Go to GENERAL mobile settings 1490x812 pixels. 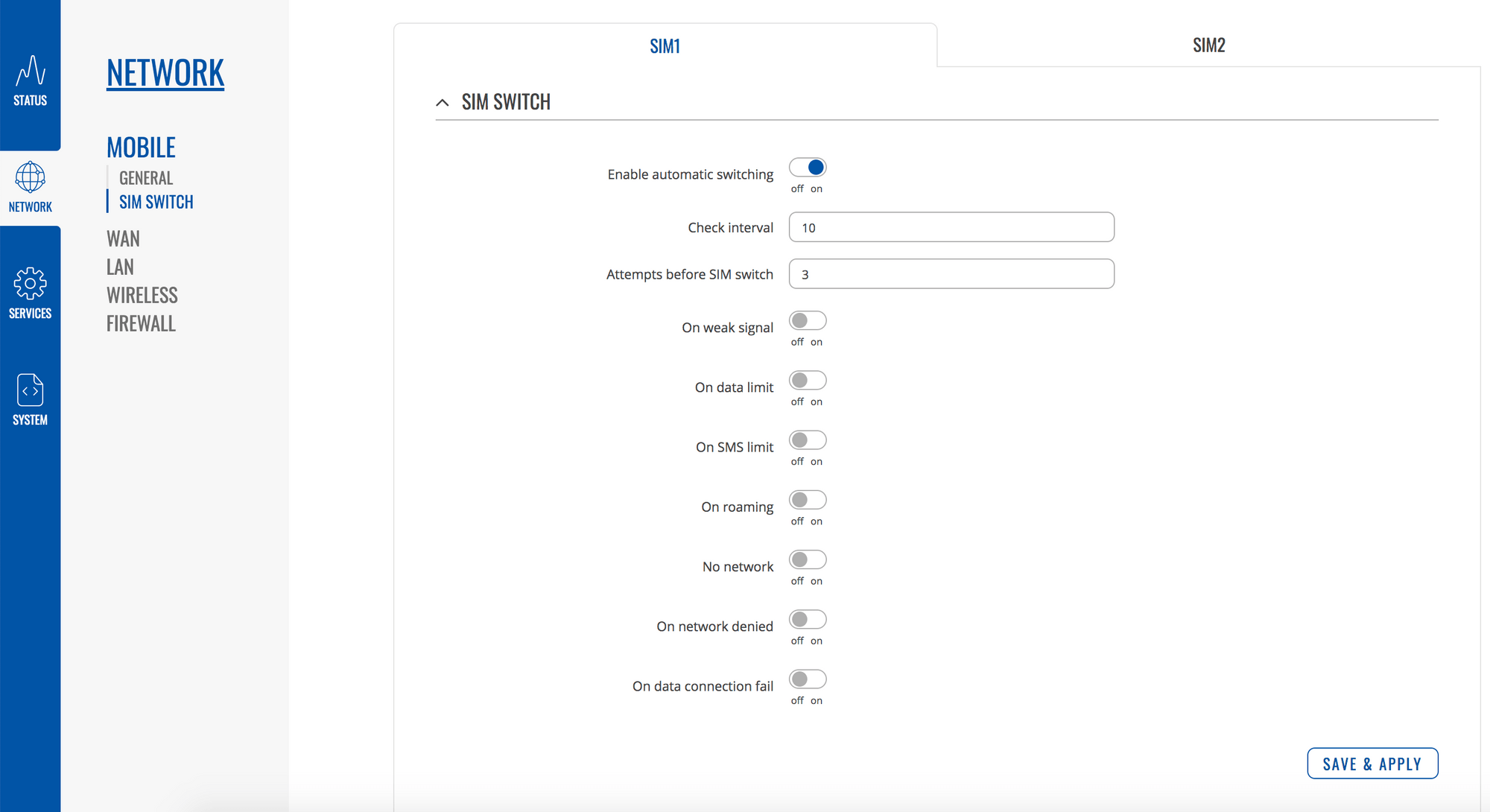click(x=146, y=178)
